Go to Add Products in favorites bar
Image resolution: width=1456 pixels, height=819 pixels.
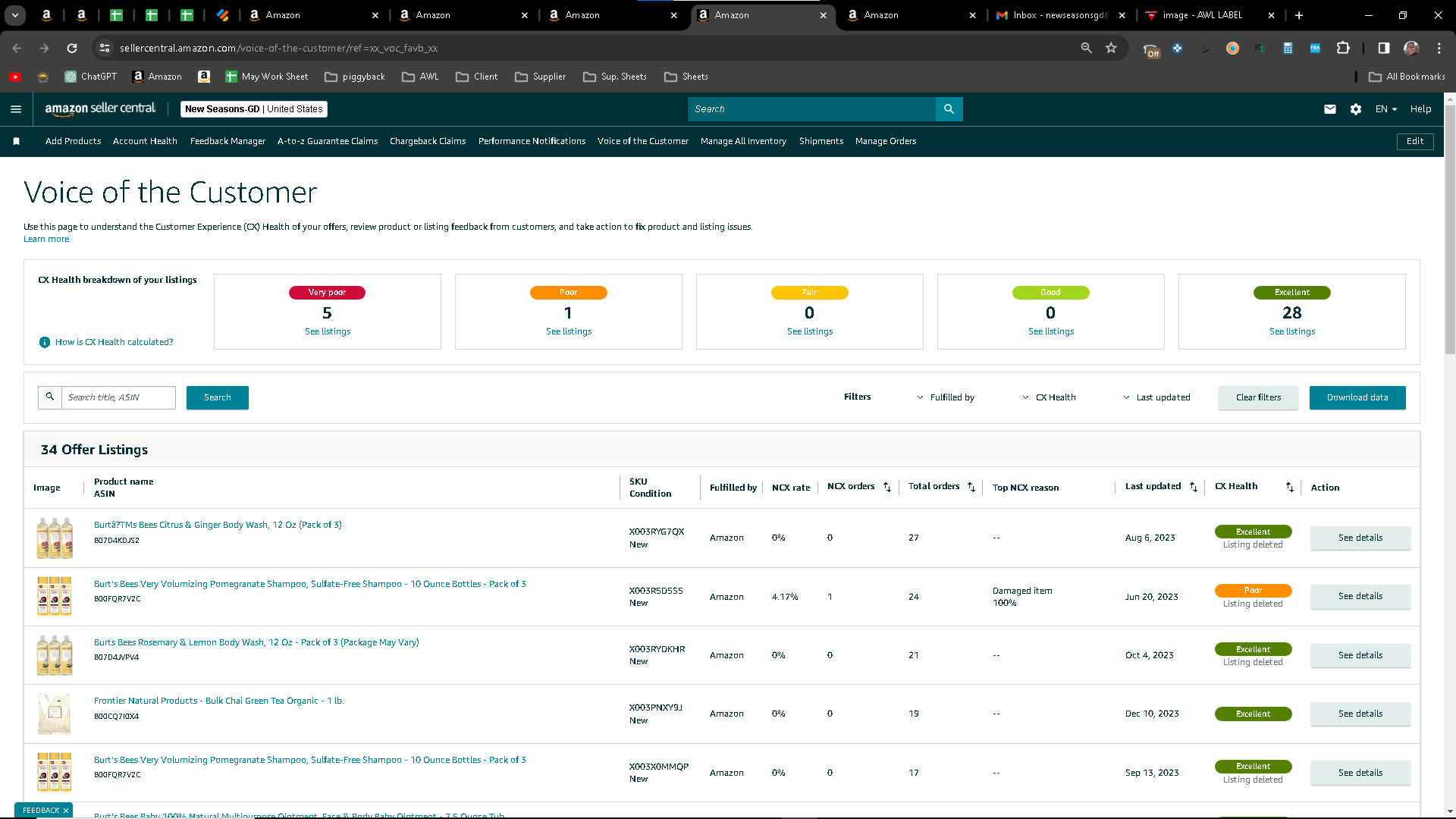click(73, 141)
